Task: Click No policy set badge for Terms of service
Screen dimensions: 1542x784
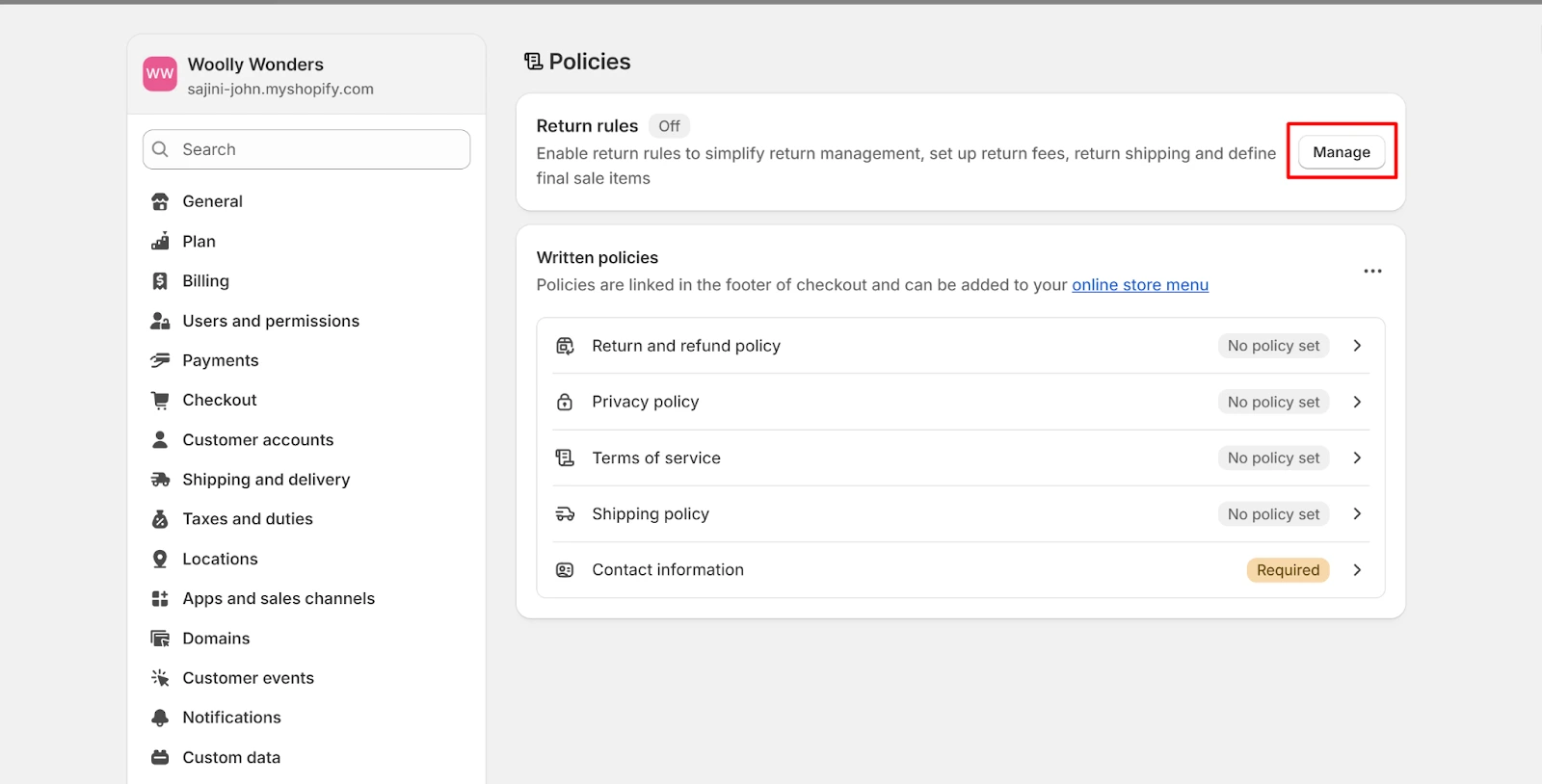Action: point(1273,457)
